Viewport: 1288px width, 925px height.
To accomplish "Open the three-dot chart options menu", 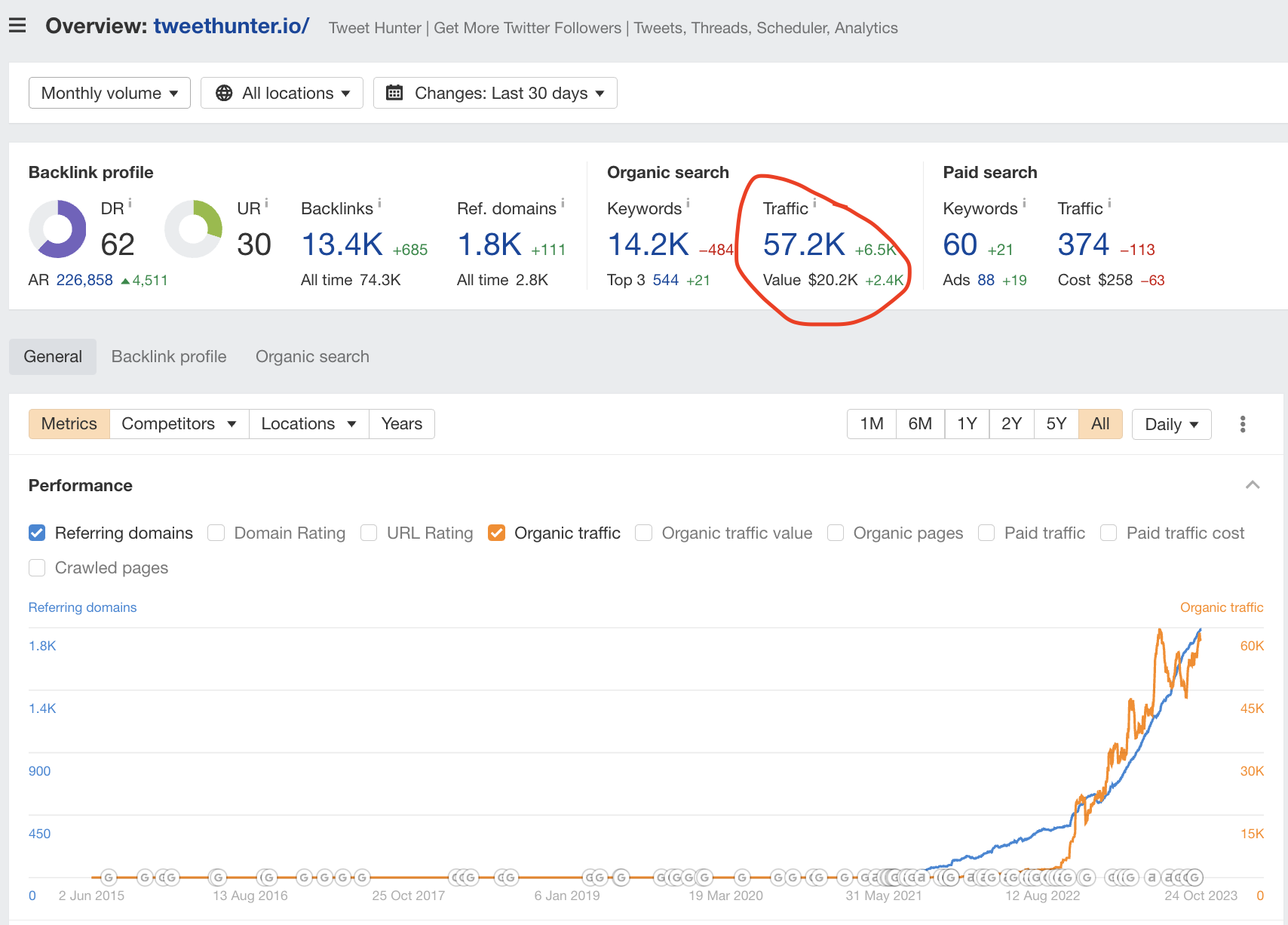I will (x=1243, y=424).
